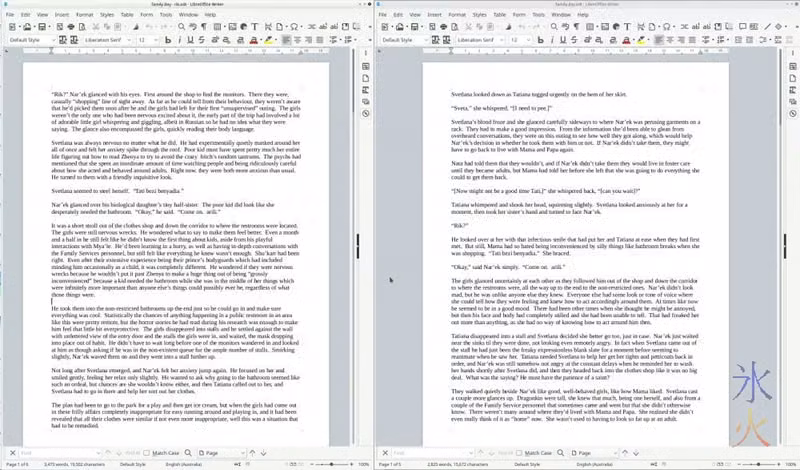
Task: Click Save icon in right window toolbar
Action: click(x=415, y=27)
